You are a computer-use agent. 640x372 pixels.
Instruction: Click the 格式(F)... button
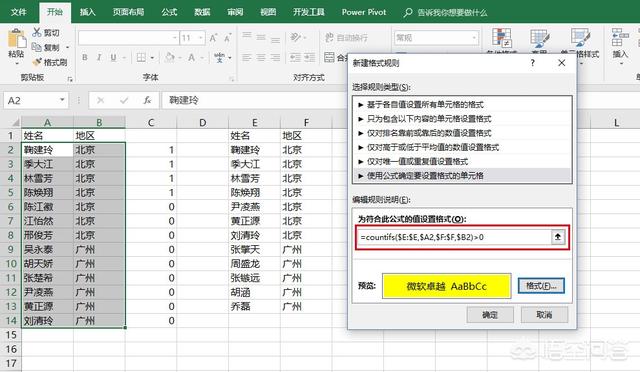pos(541,285)
